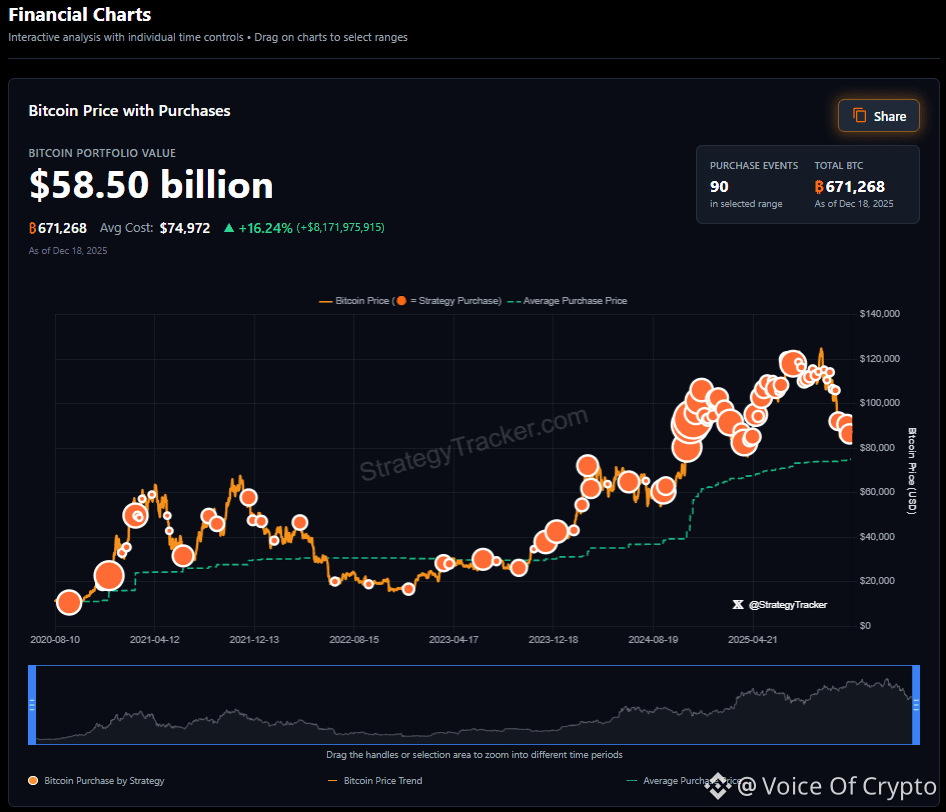Click the right blue range selector handle

coord(915,705)
